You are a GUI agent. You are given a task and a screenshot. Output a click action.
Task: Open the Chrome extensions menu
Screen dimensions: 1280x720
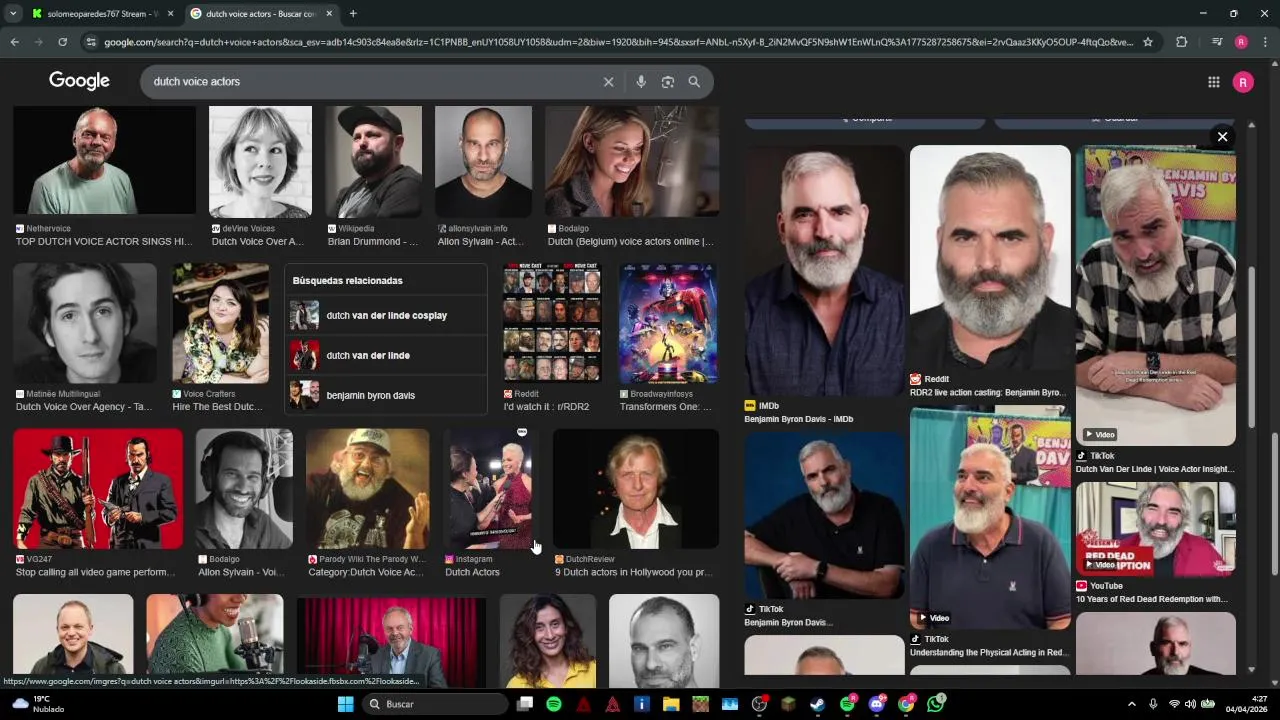(1181, 42)
